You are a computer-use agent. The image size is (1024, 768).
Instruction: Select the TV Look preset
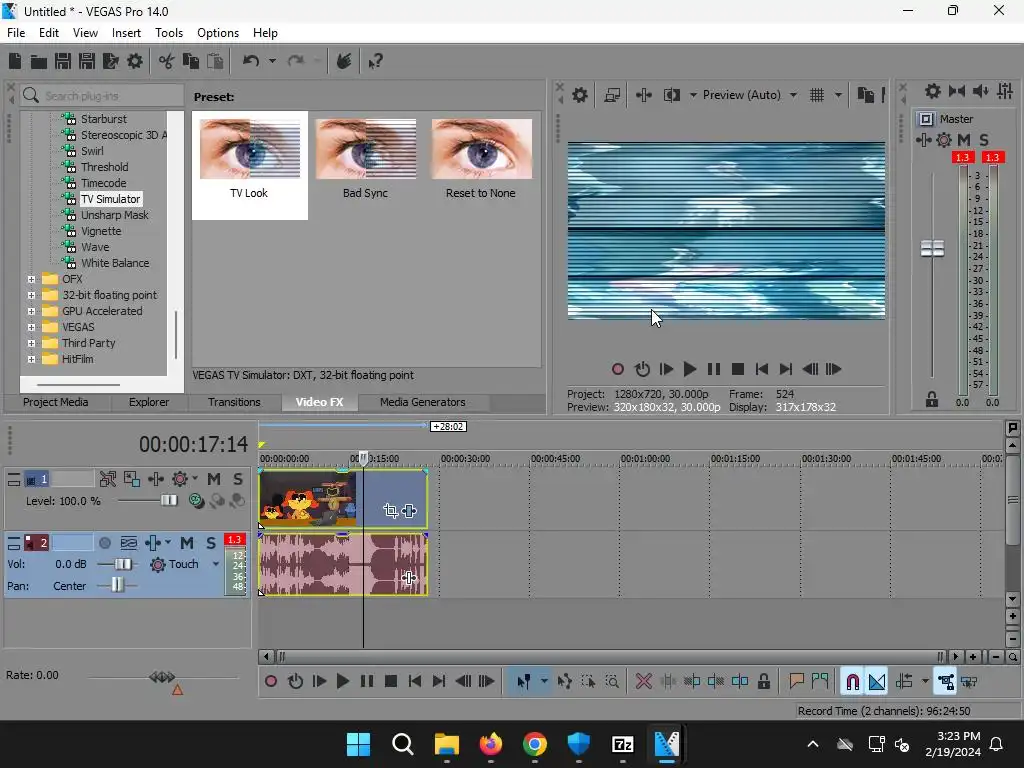pyautogui.click(x=249, y=165)
